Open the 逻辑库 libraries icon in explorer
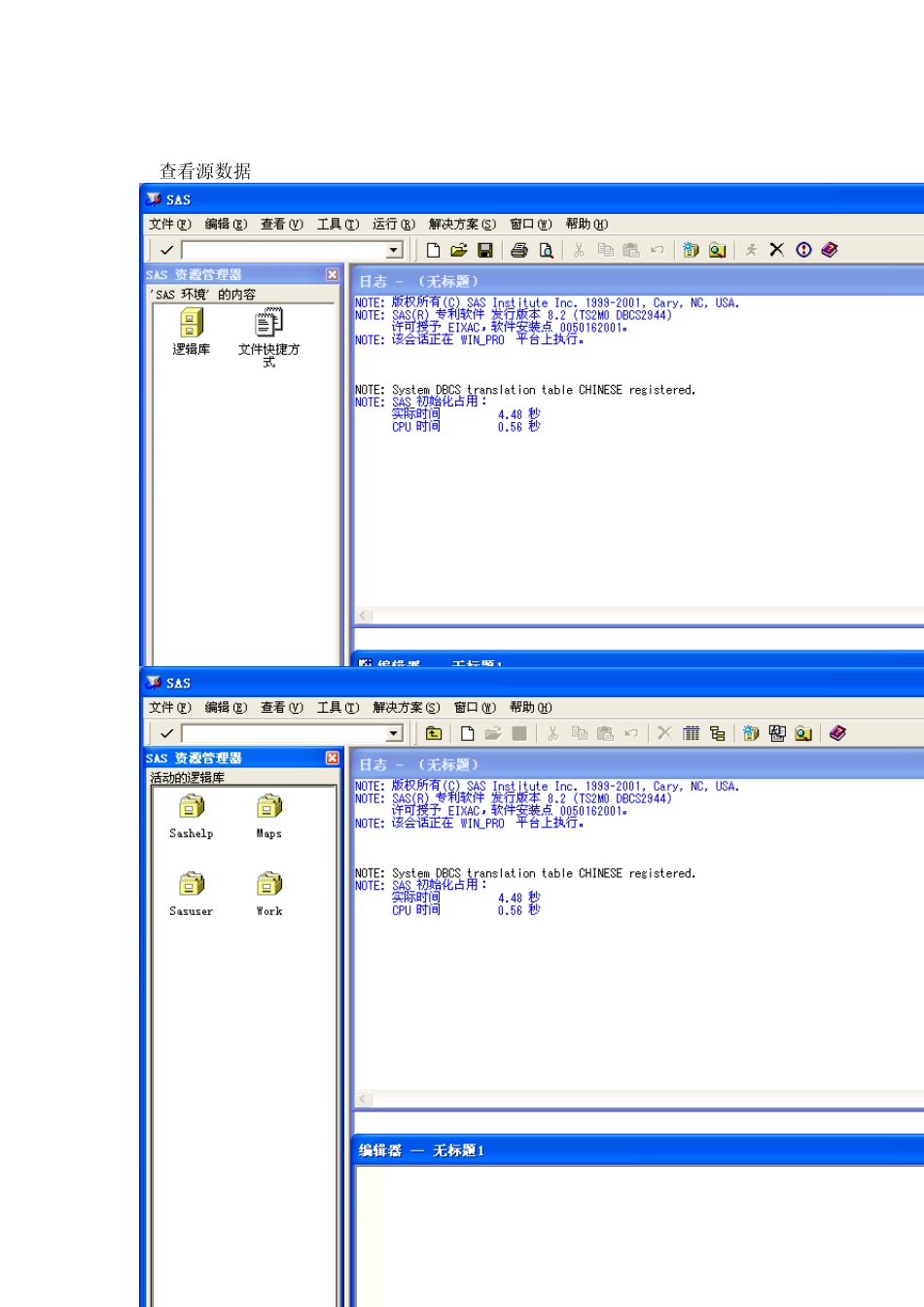The image size is (924, 1307). [x=192, y=332]
